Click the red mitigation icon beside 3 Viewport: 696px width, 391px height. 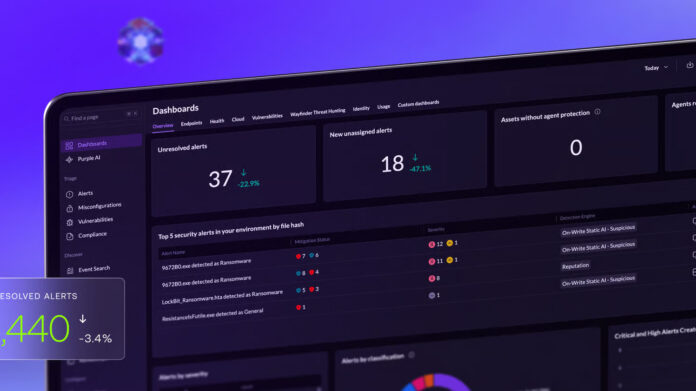[312, 289]
